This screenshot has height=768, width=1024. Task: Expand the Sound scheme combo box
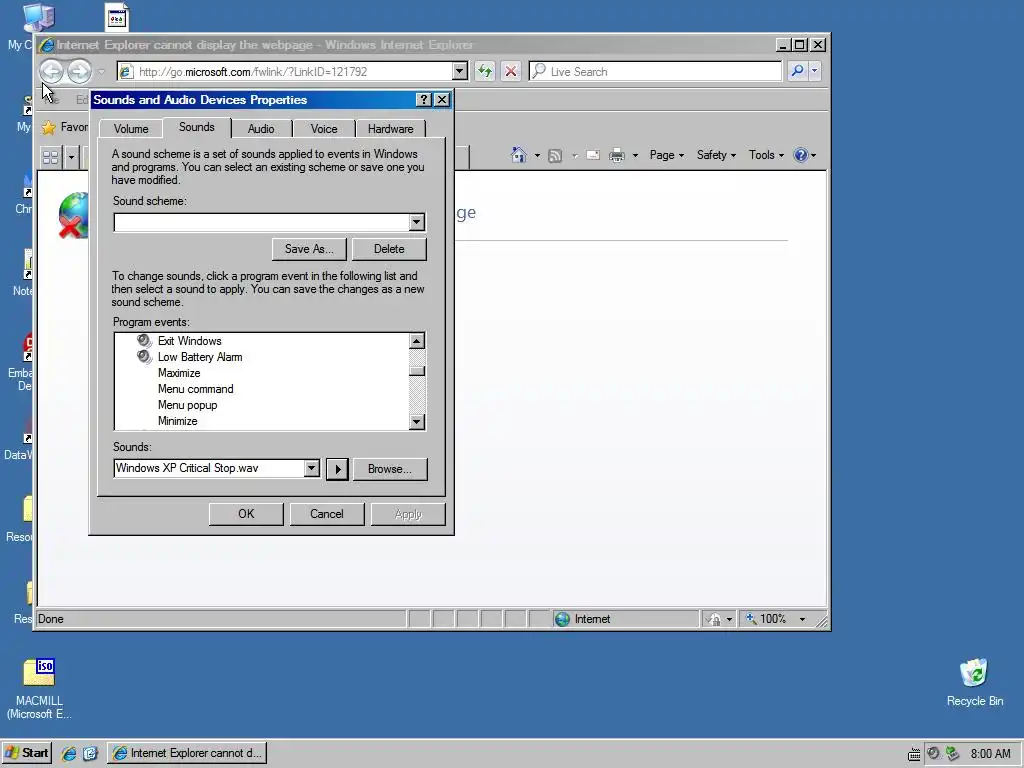click(417, 223)
